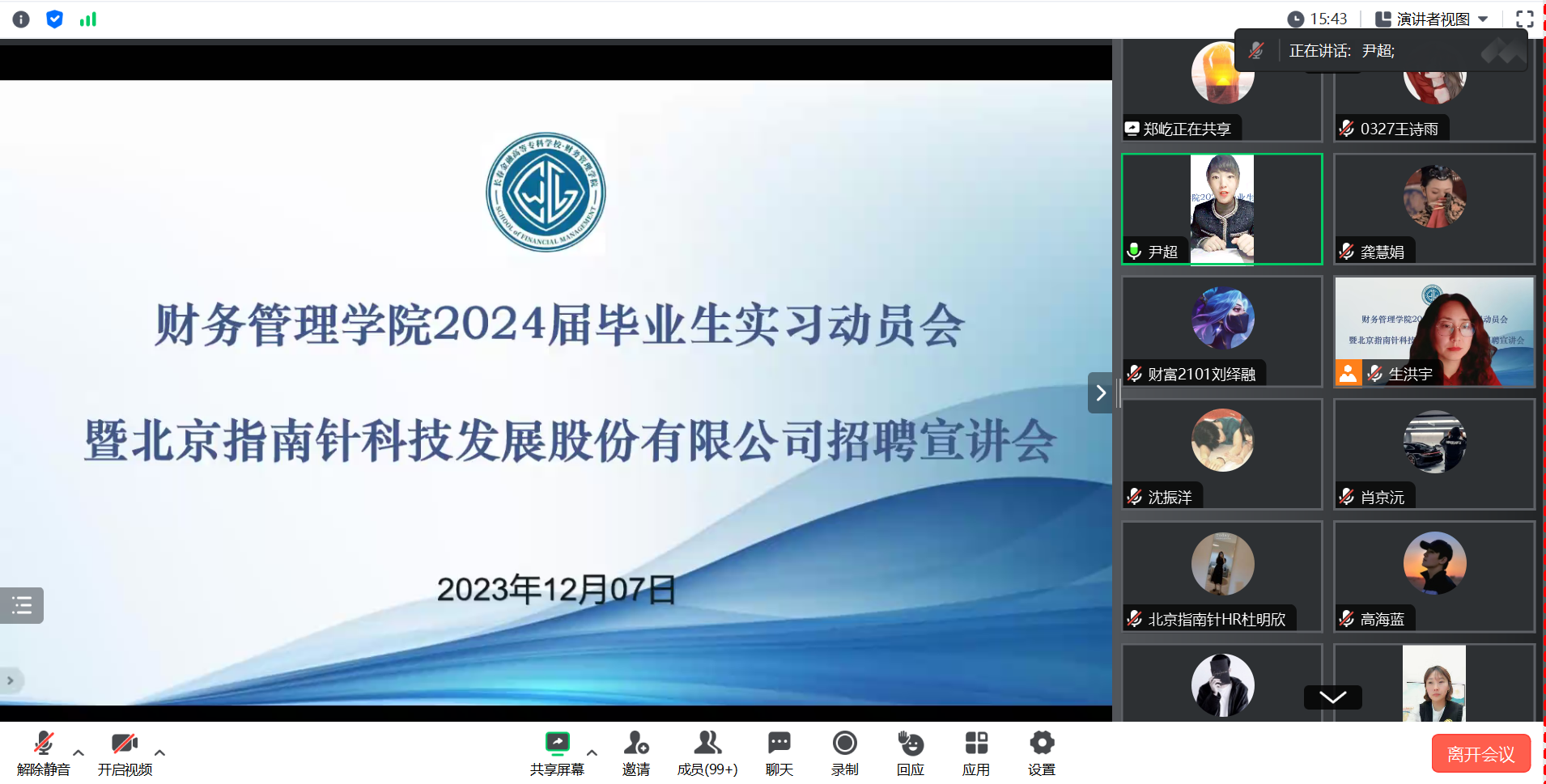
Task: Select 生洪宇's video tile
Action: (1434, 332)
